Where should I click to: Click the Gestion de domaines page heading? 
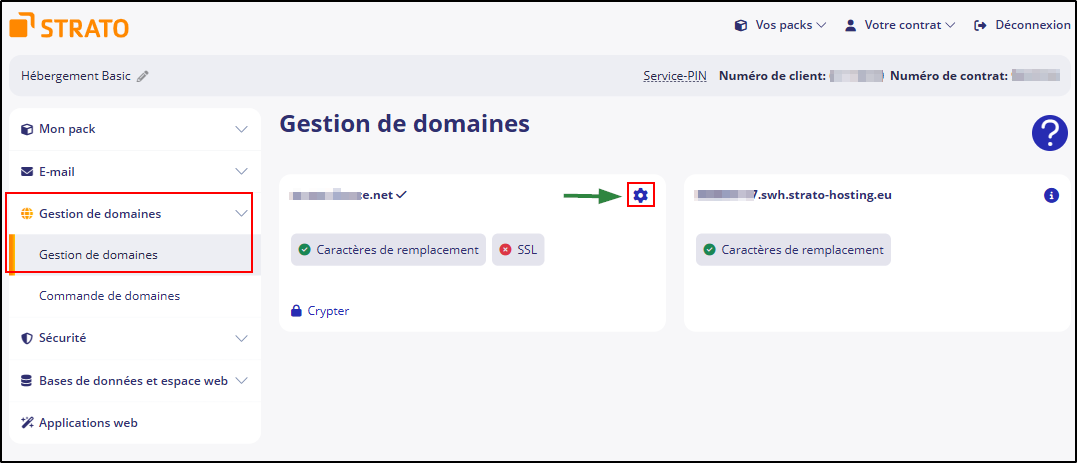click(x=405, y=124)
